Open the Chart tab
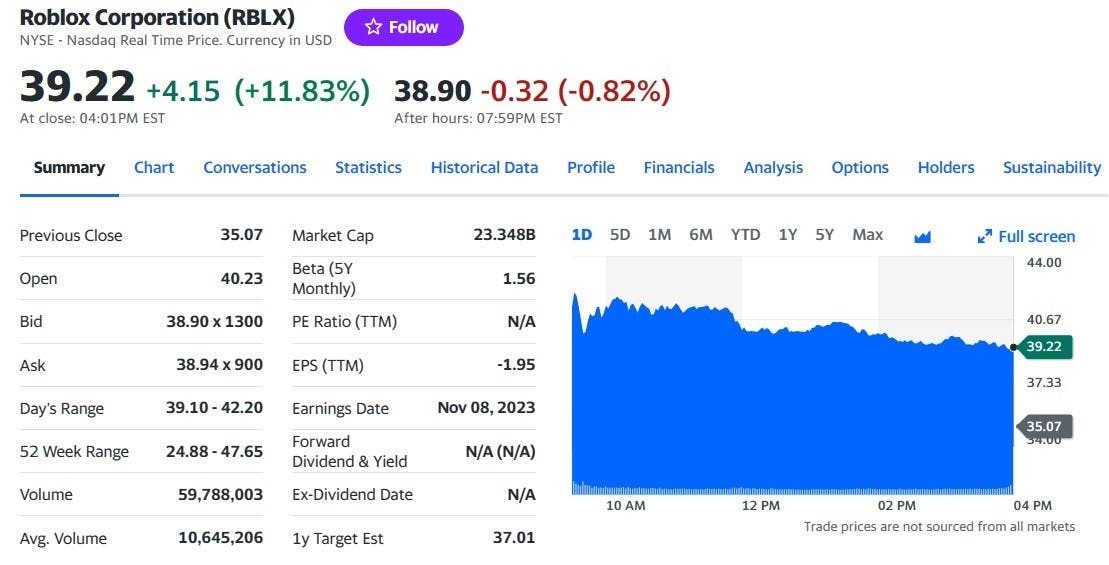The image size is (1109, 565). coord(154,167)
